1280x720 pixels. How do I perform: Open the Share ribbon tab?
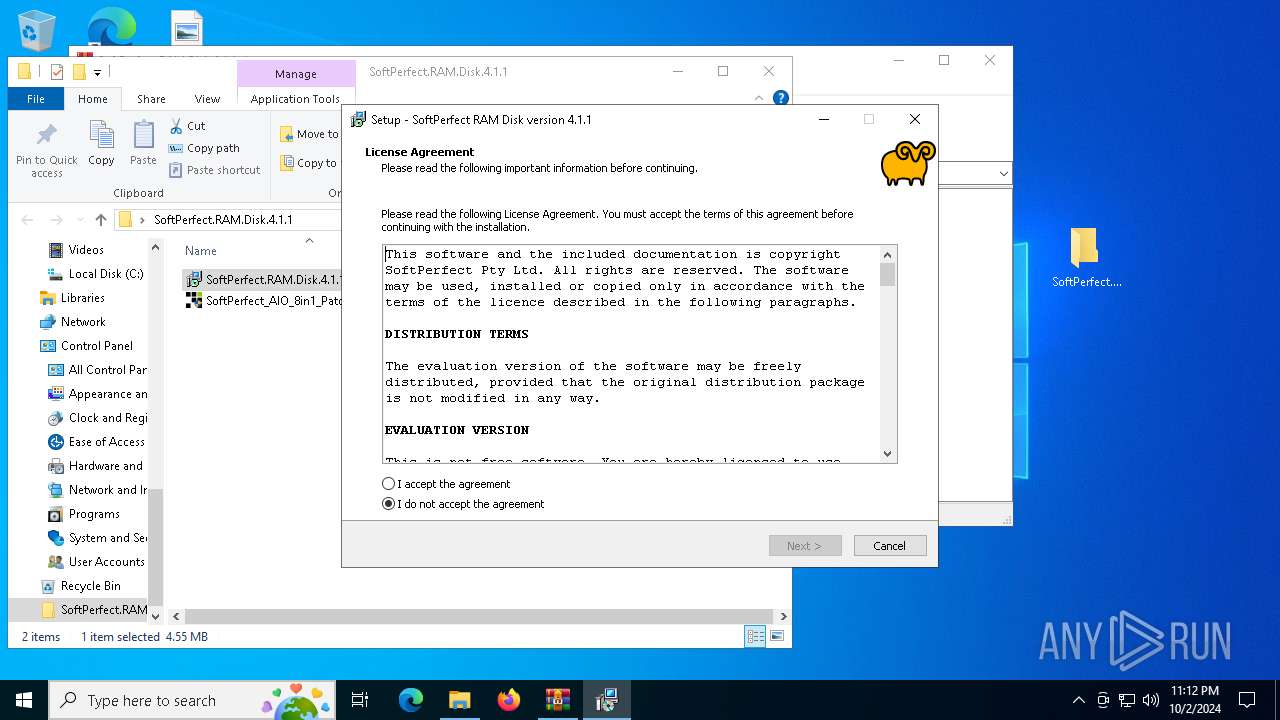[x=151, y=99]
